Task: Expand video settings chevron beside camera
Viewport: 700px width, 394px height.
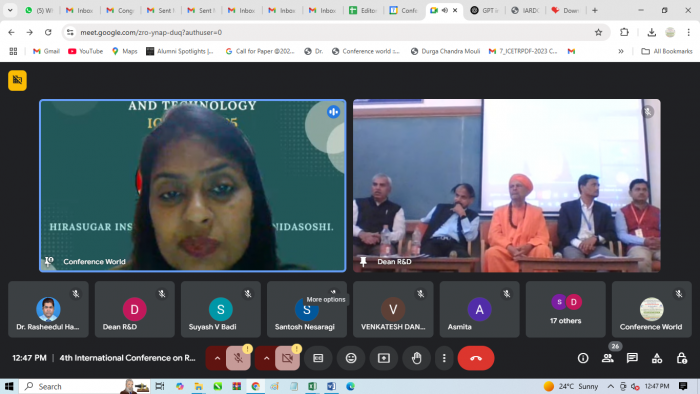Action: 266,358
